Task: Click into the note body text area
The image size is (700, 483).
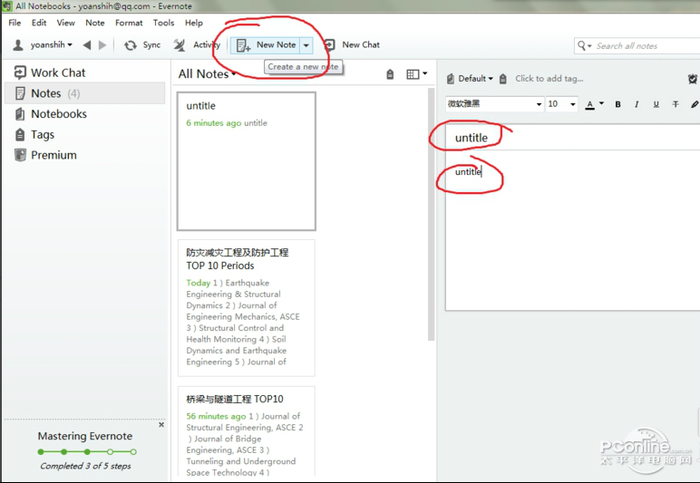Action: pos(573,230)
